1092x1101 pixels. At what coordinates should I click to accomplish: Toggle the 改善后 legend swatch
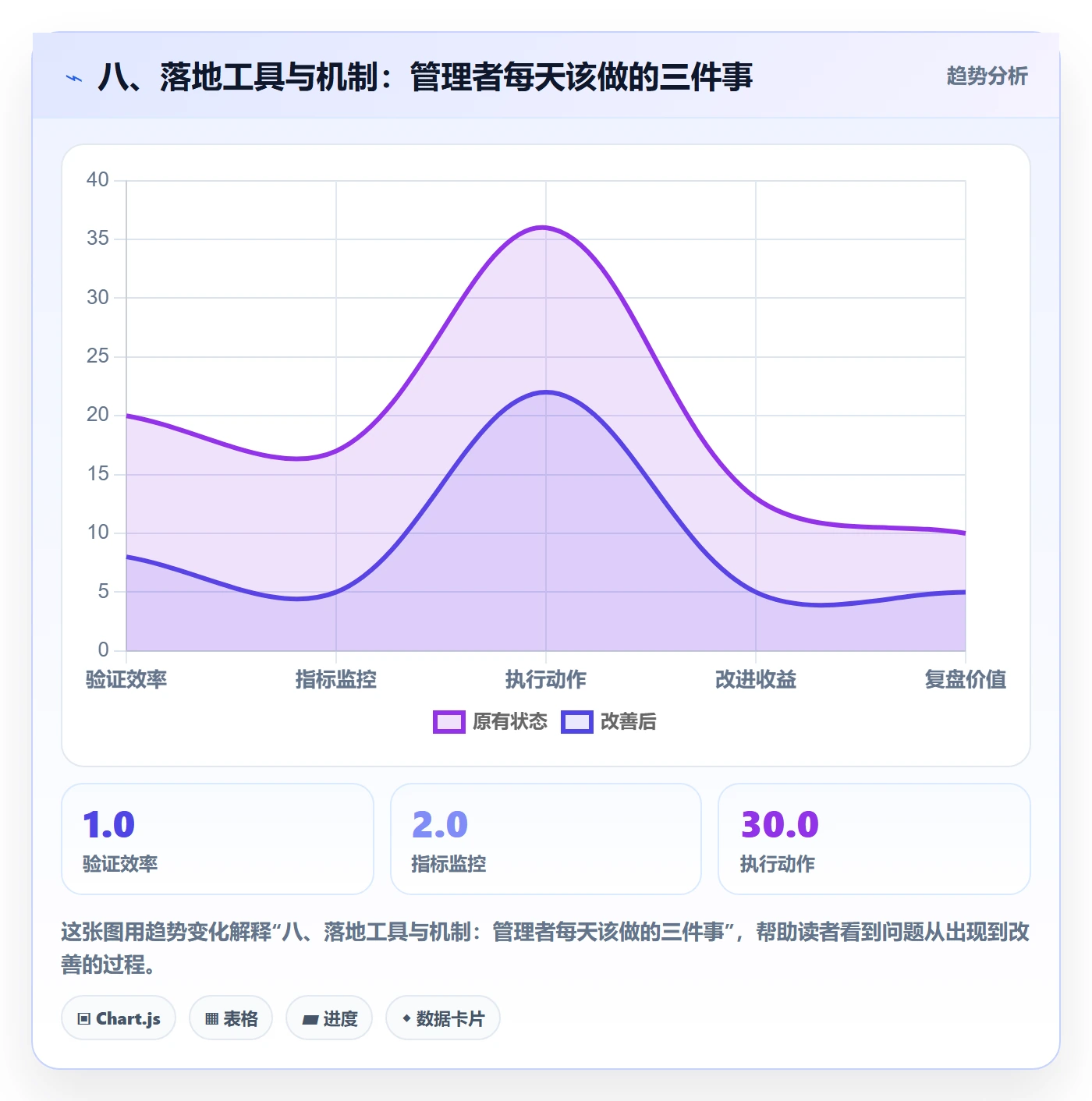coord(577,722)
